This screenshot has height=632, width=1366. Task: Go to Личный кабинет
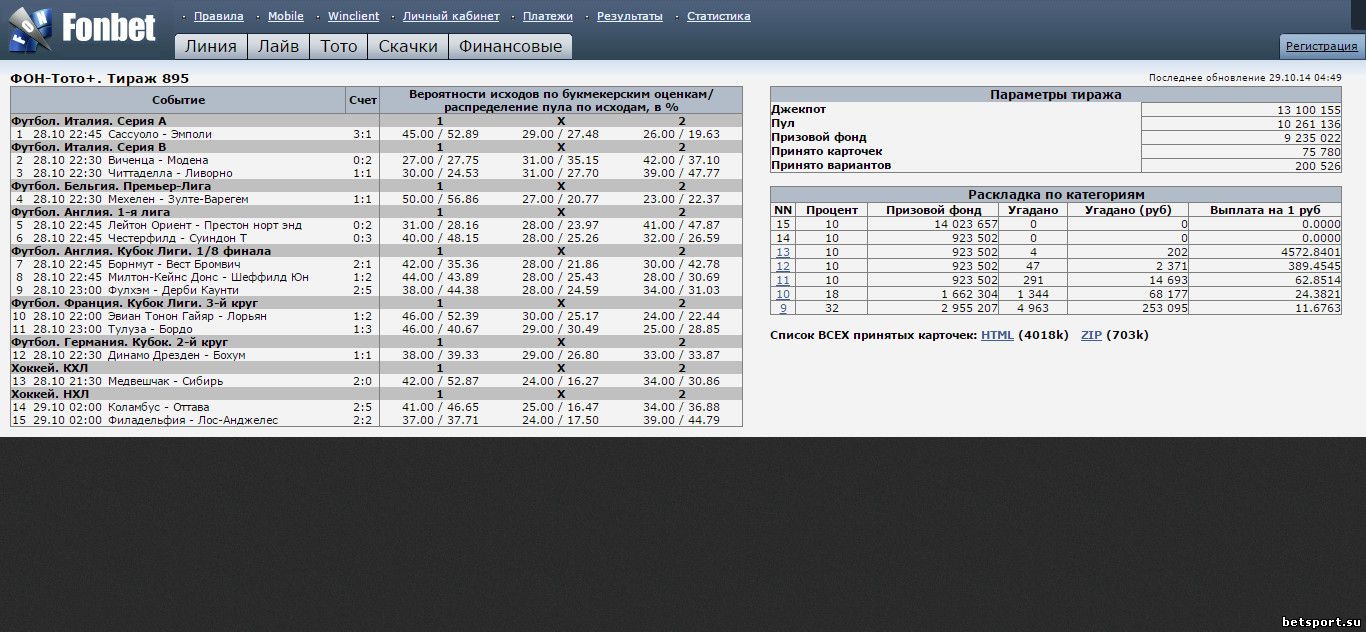pos(451,16)
